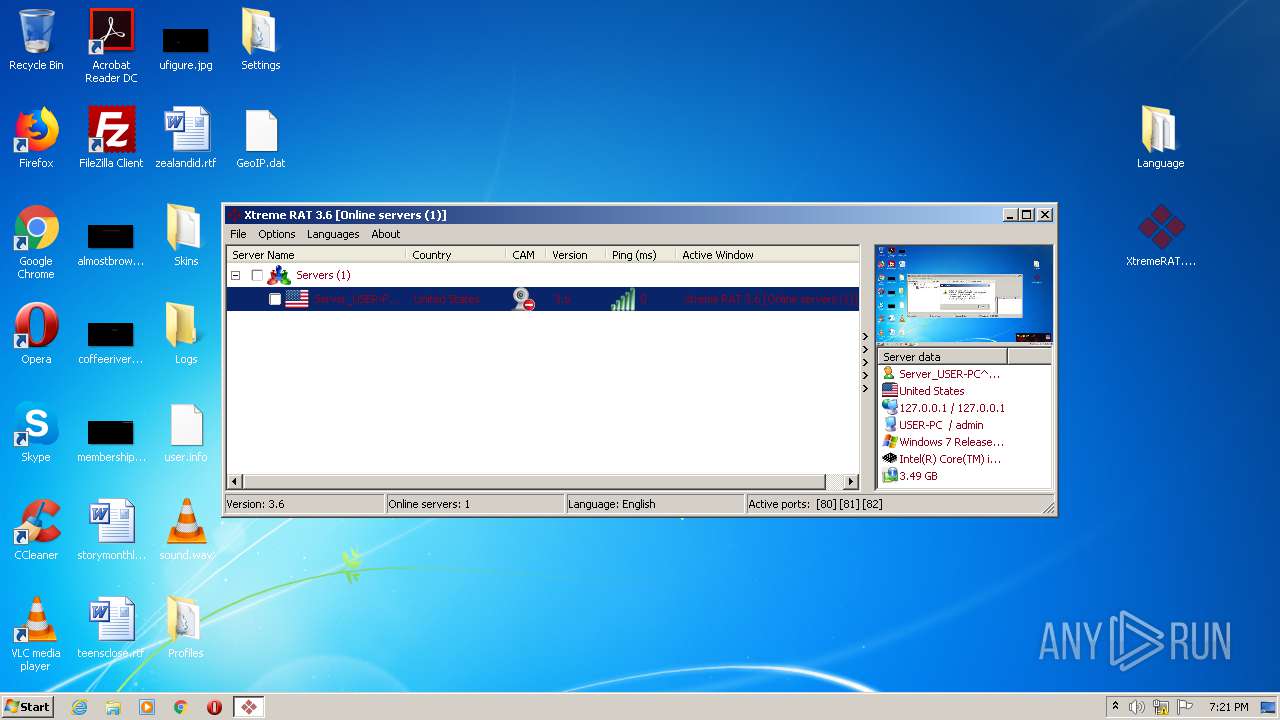Open zealandid.rtf document

186,138
